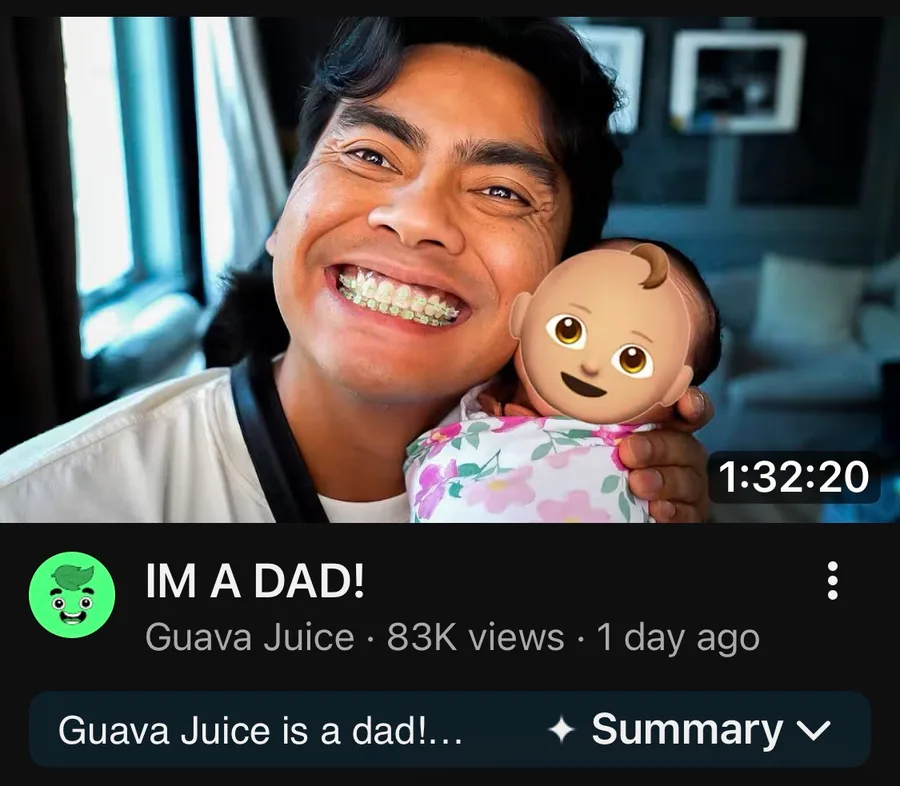This screenshot has height=786, width=900.
Task: Open the three-dot more options menu
Action: point(832,580)
